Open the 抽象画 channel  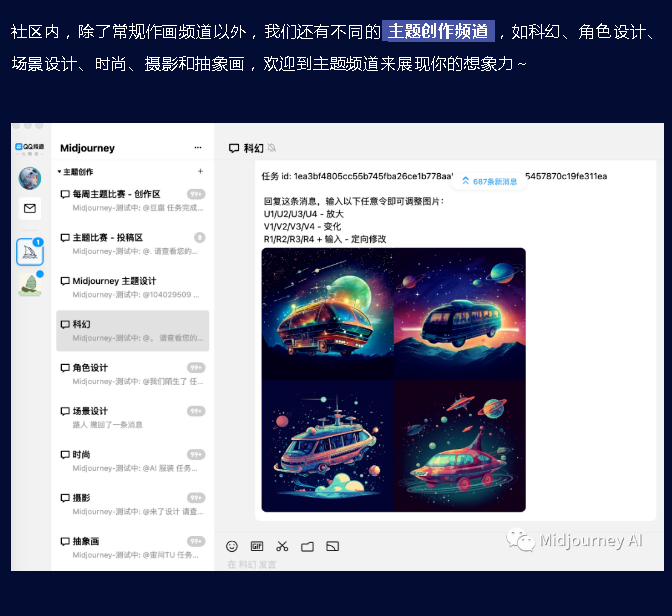132,547
